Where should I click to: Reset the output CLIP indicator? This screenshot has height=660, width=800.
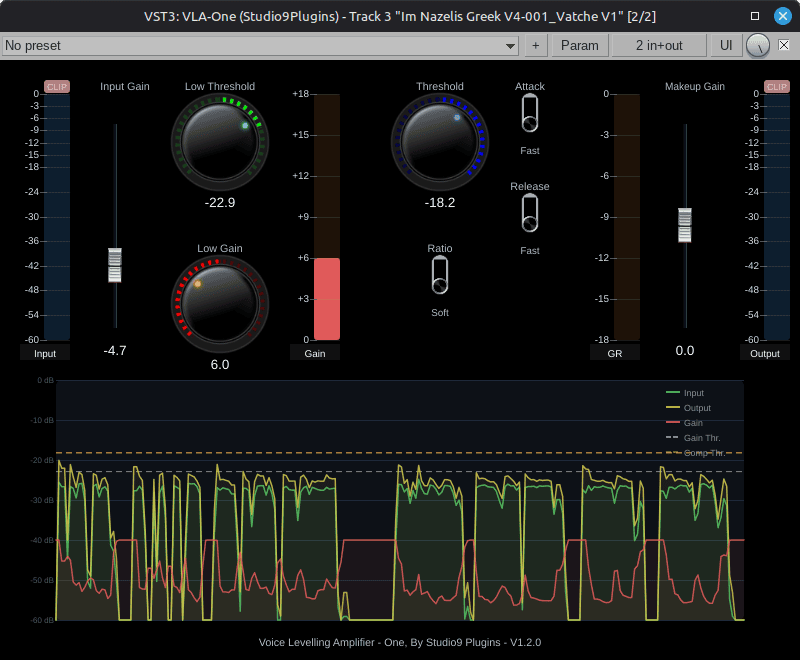tap(777, 87)
